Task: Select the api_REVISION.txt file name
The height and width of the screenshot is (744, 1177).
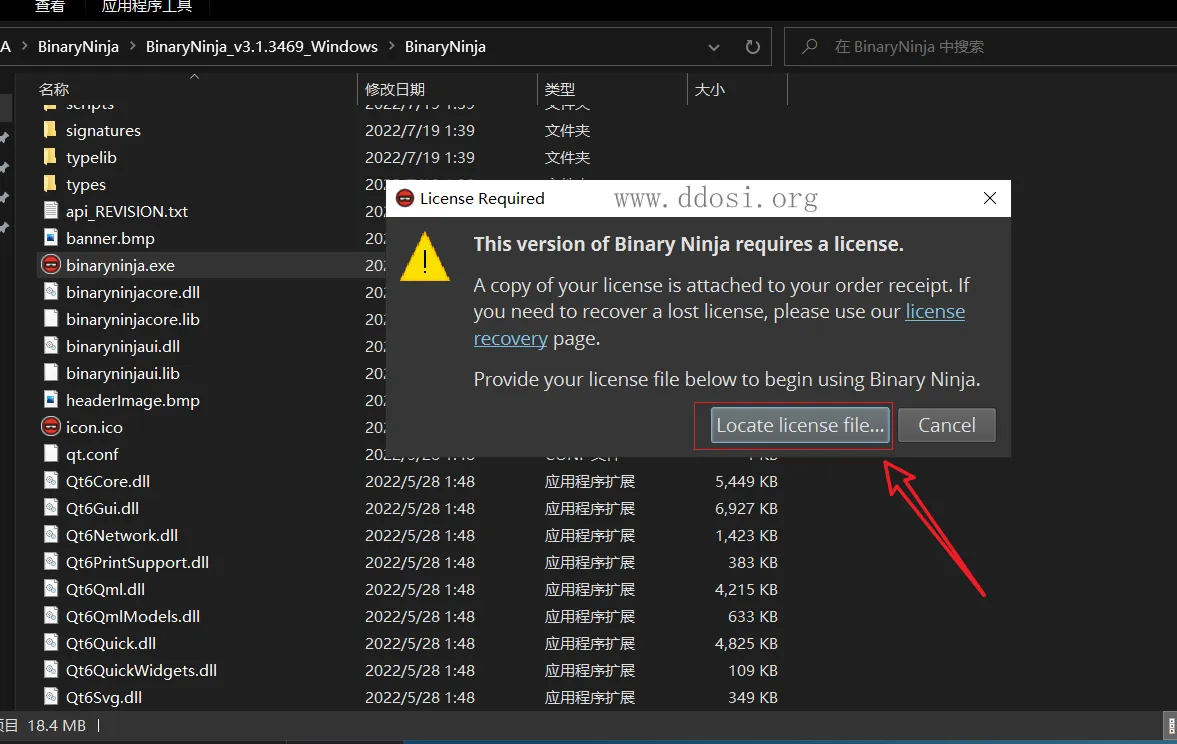Action: [127, 211]
